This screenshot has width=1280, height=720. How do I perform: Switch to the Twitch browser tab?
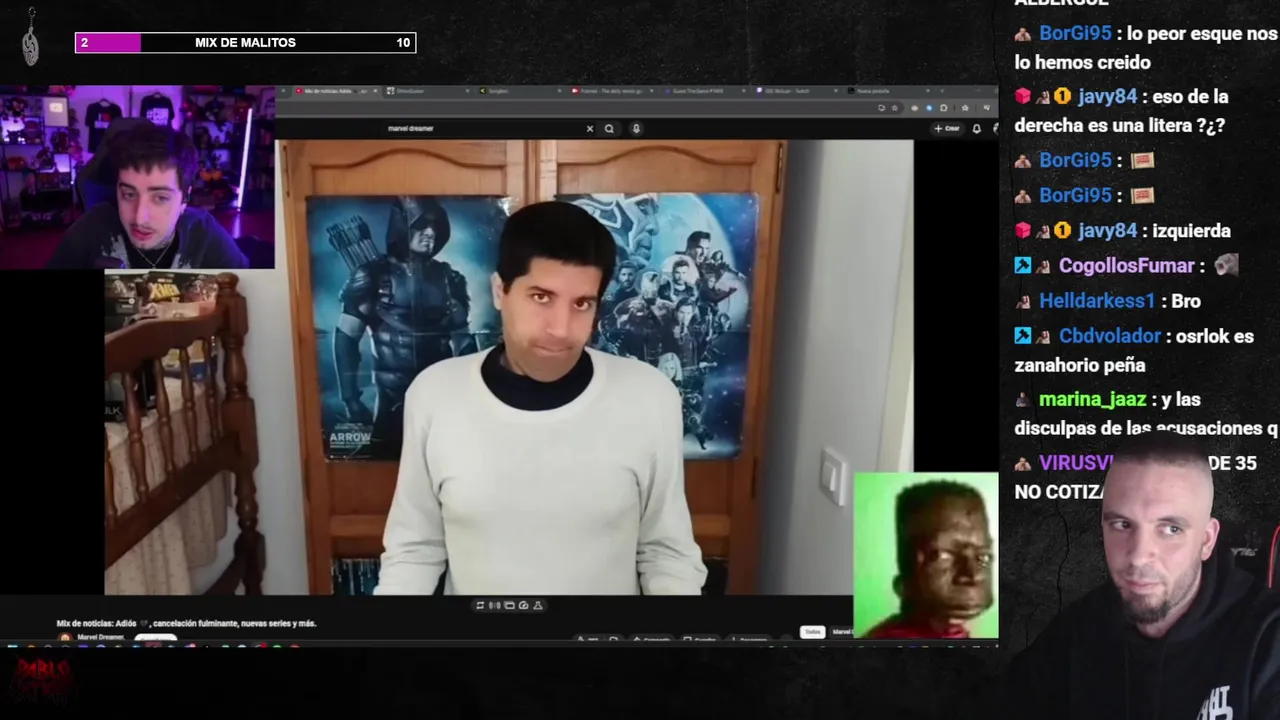pos(797,91)
